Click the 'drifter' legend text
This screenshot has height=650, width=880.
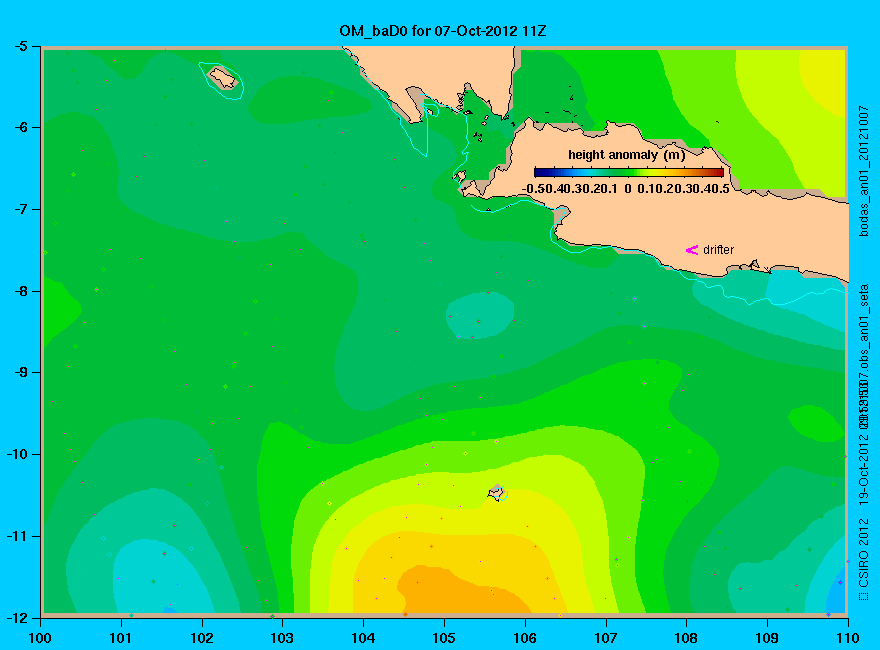click(x=718, y=250)
